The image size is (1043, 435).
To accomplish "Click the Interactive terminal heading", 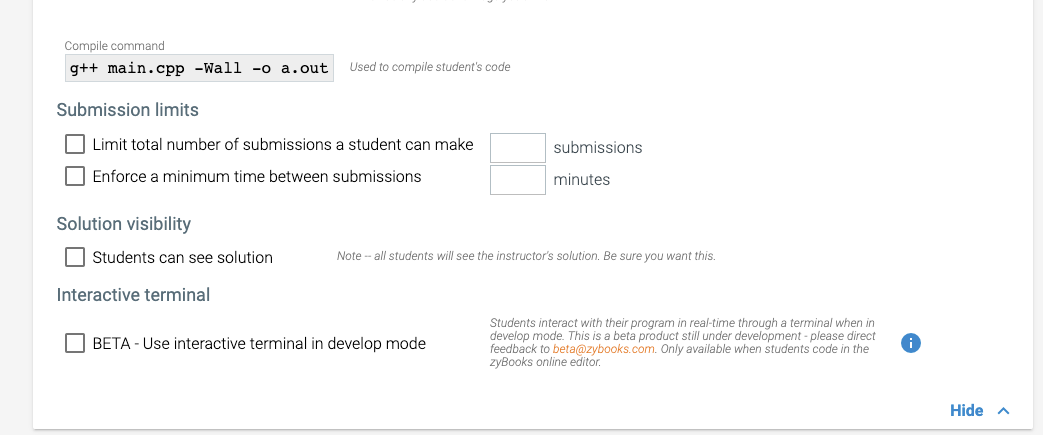I will tap(133, 295).
